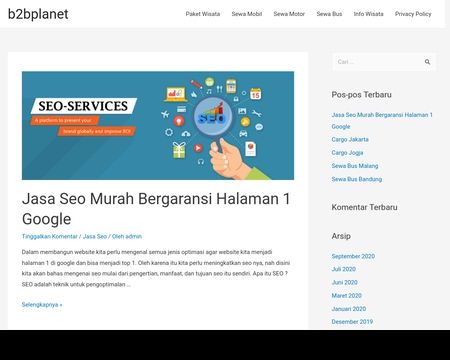This screenshot has width=450, height=360.
Task: Open Cargo Jakarta recent post
Action: (350, 139)
